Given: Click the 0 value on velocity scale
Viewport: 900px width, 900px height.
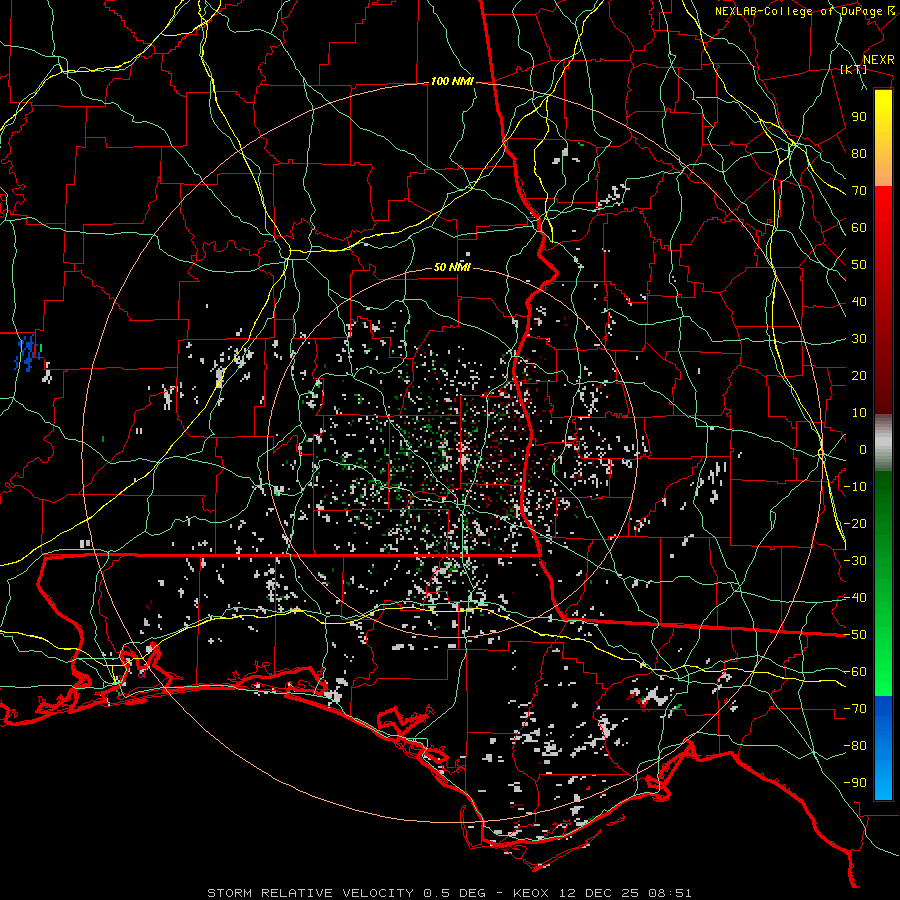Looking at the screenshot, I should coord(863,449).
